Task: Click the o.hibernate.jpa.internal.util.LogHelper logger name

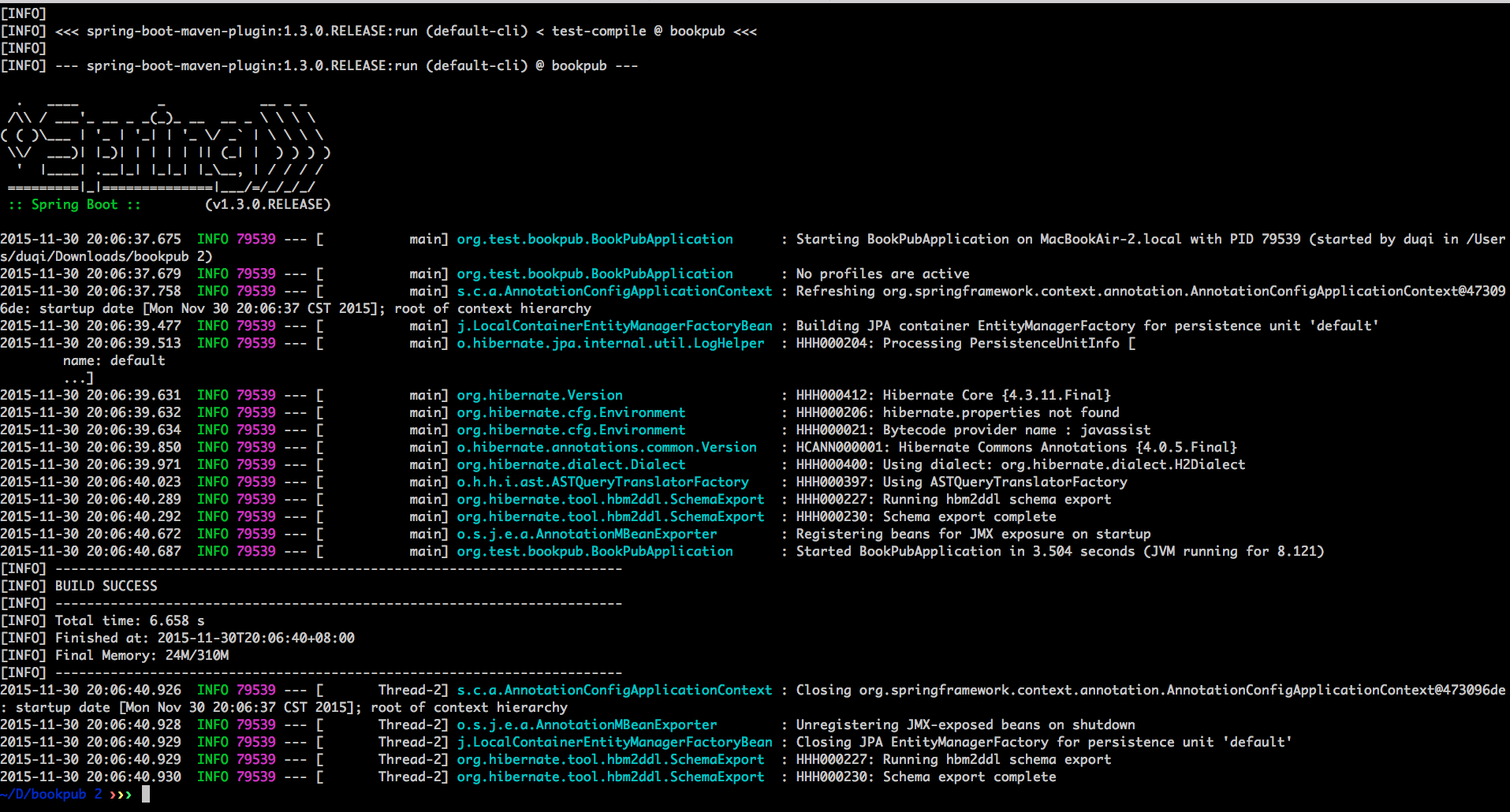Action: point(610,343)
